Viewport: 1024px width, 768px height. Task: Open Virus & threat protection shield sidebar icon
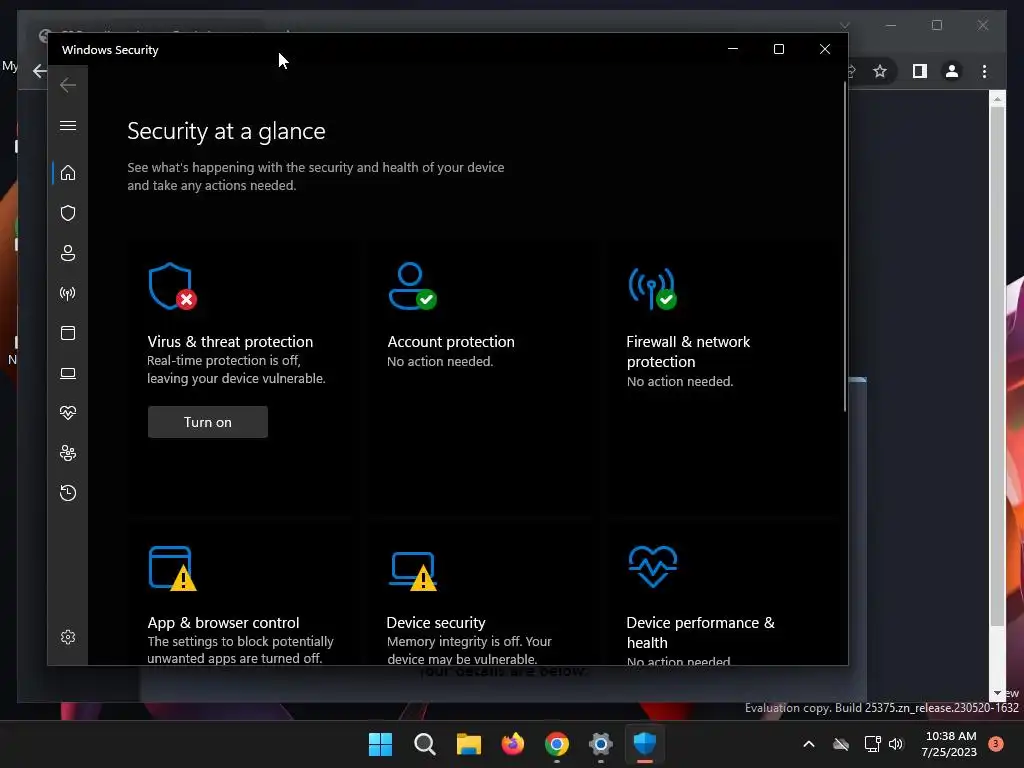click(x=68, y=213)
